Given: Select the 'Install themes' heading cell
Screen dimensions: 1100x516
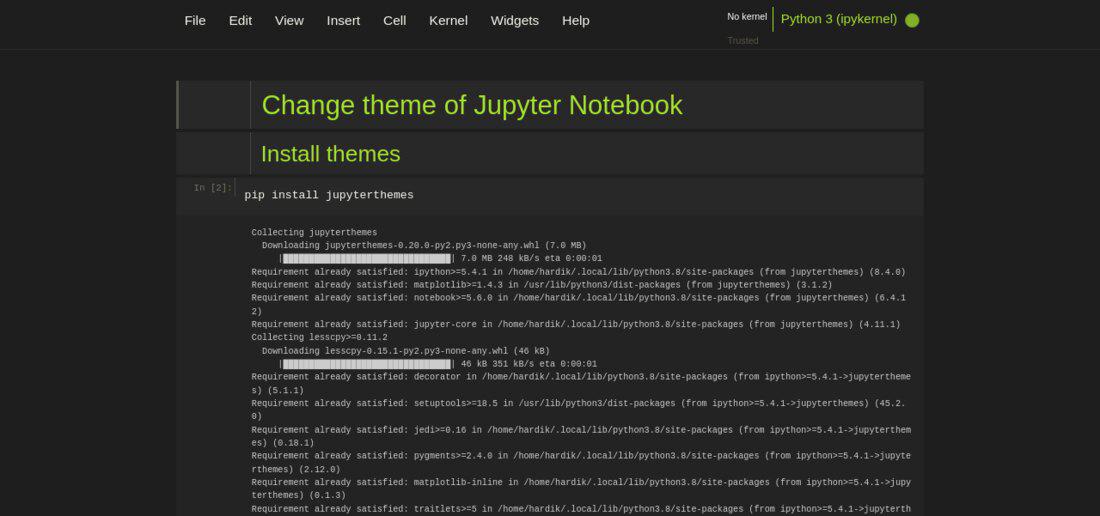Looking at the screenshot, I should [550, 154].
